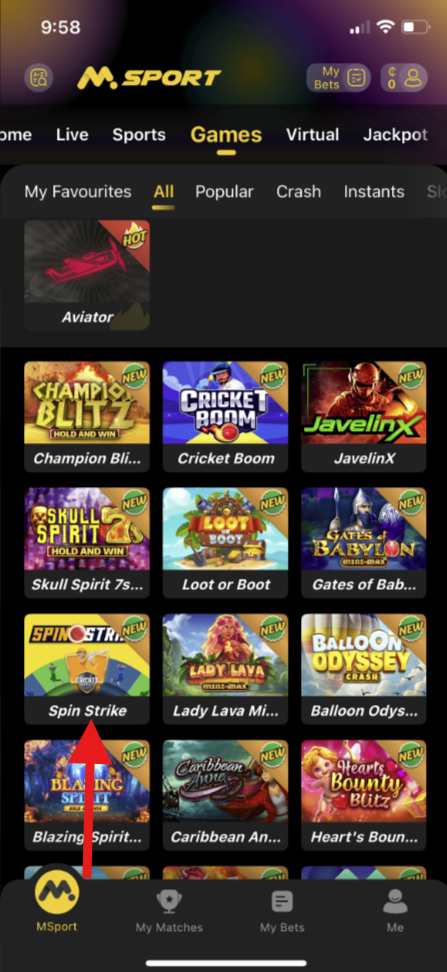447x972 pixels.
Task: Open My Bets icon in bottom navigation
Action: [x=282, y=901]
